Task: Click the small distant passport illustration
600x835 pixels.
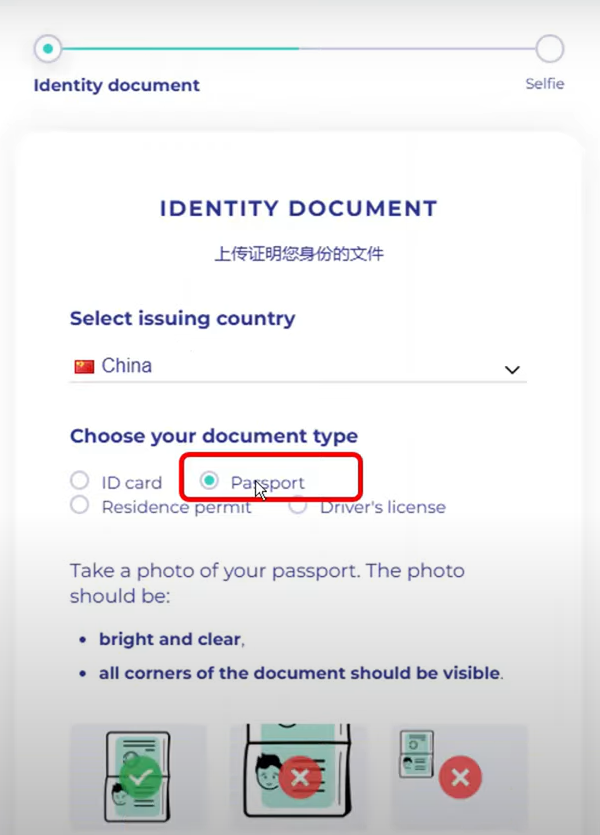Action: tap(416, 754)
